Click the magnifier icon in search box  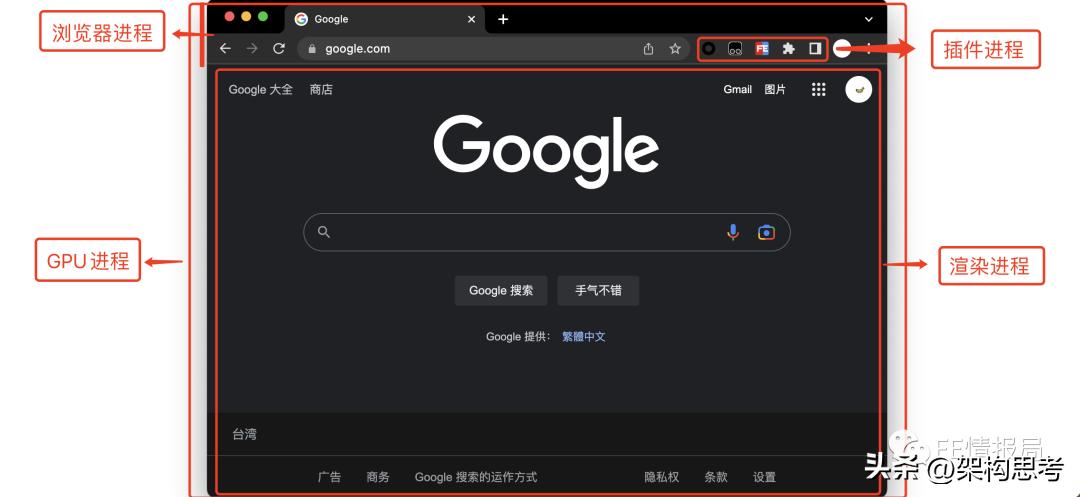coord(324,232)
